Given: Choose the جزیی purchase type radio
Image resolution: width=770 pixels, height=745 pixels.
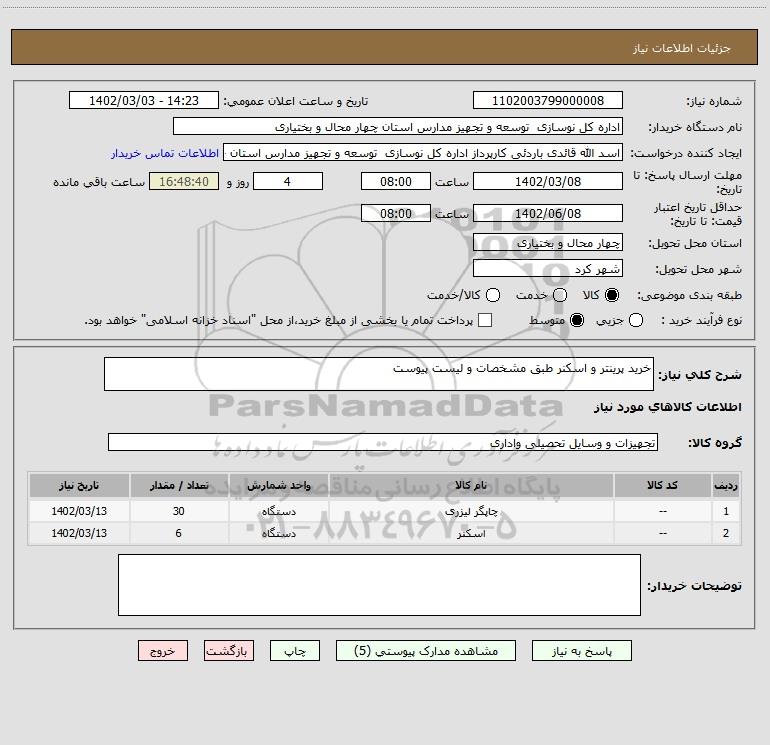Looking at the screenshot, I should [x=636, y=320].
